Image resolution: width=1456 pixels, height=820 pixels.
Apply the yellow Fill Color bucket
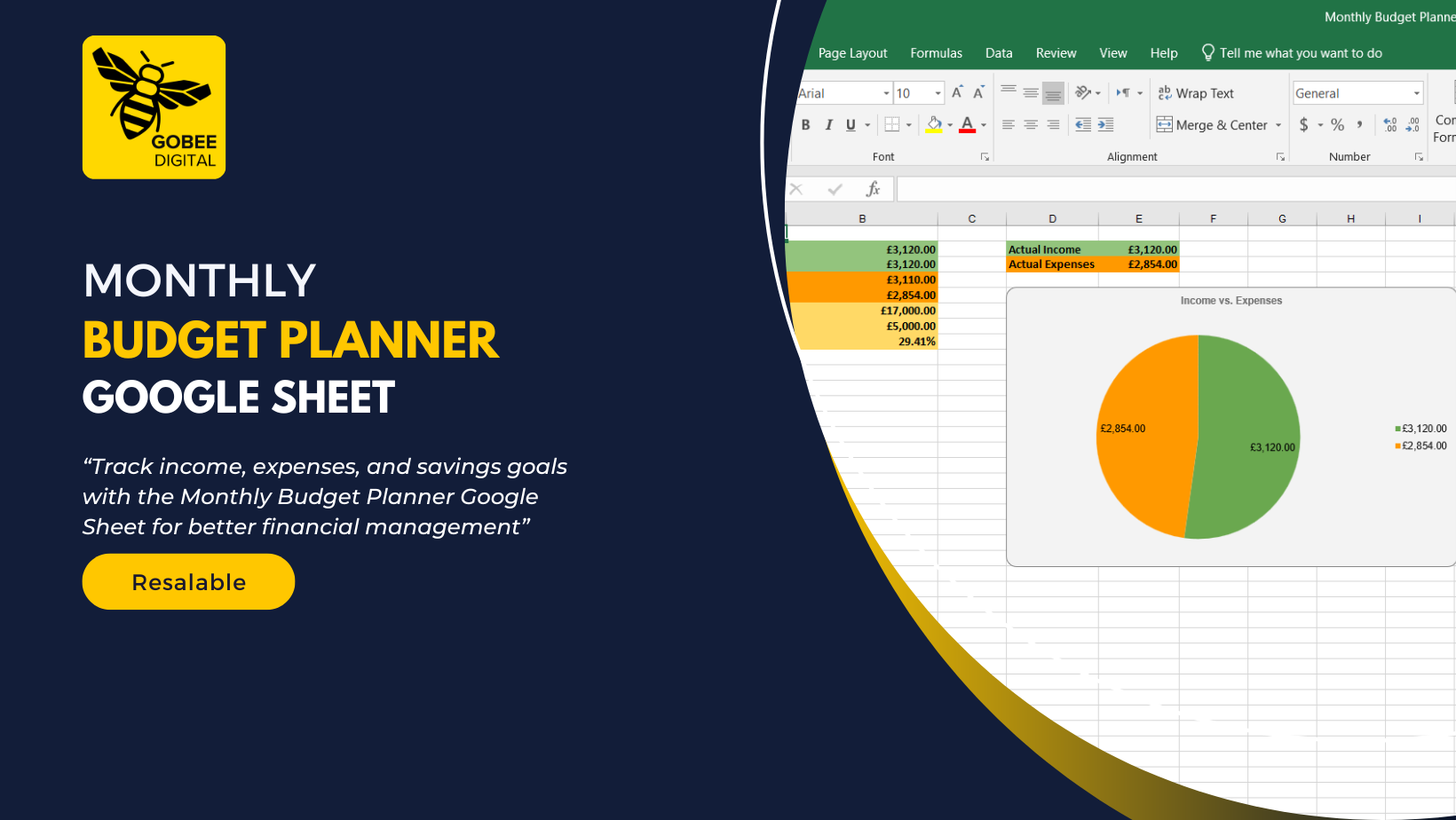tap(934, 125)
